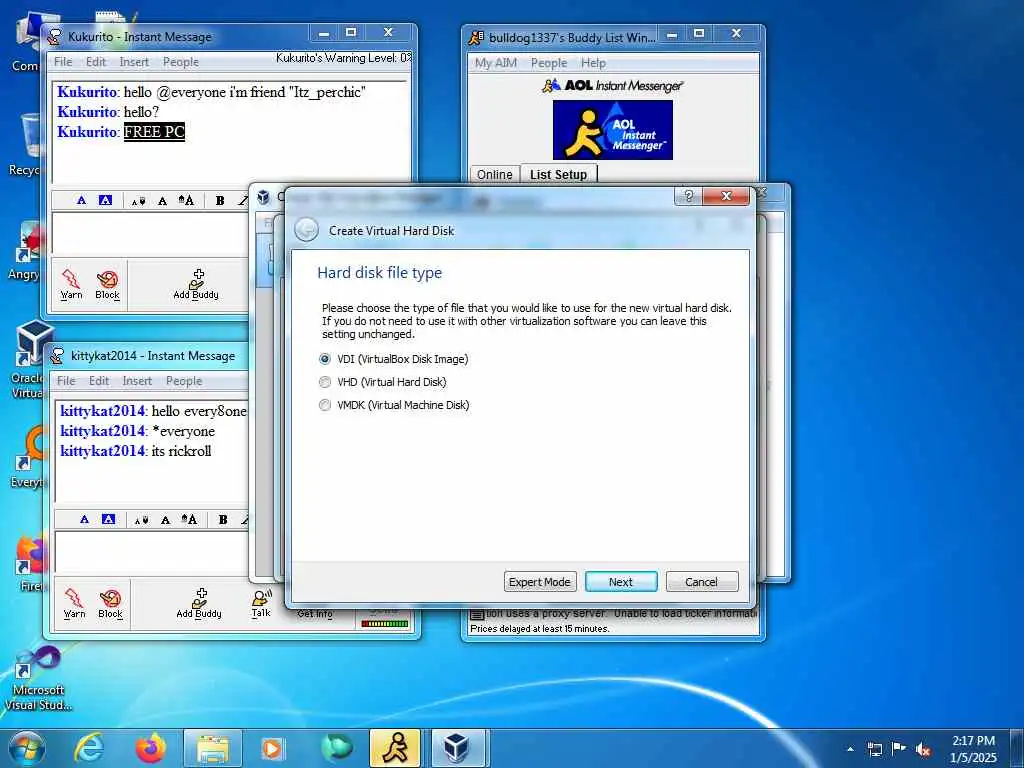Screen dimensions: 1024x768
Task: Open Insert menu in Kukurito message window
Action: [x=134, y=62]
